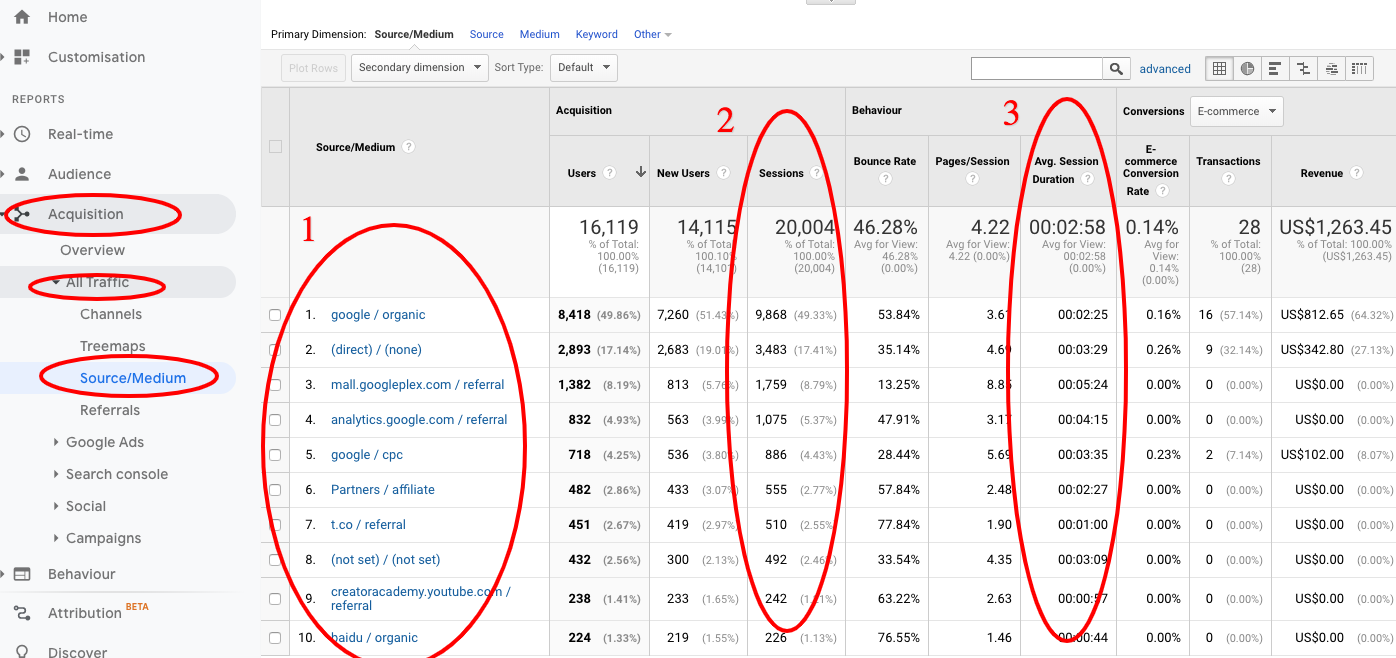1396x658 pixels.
Task: Click the table search input field
Action: click(1037, 68)
